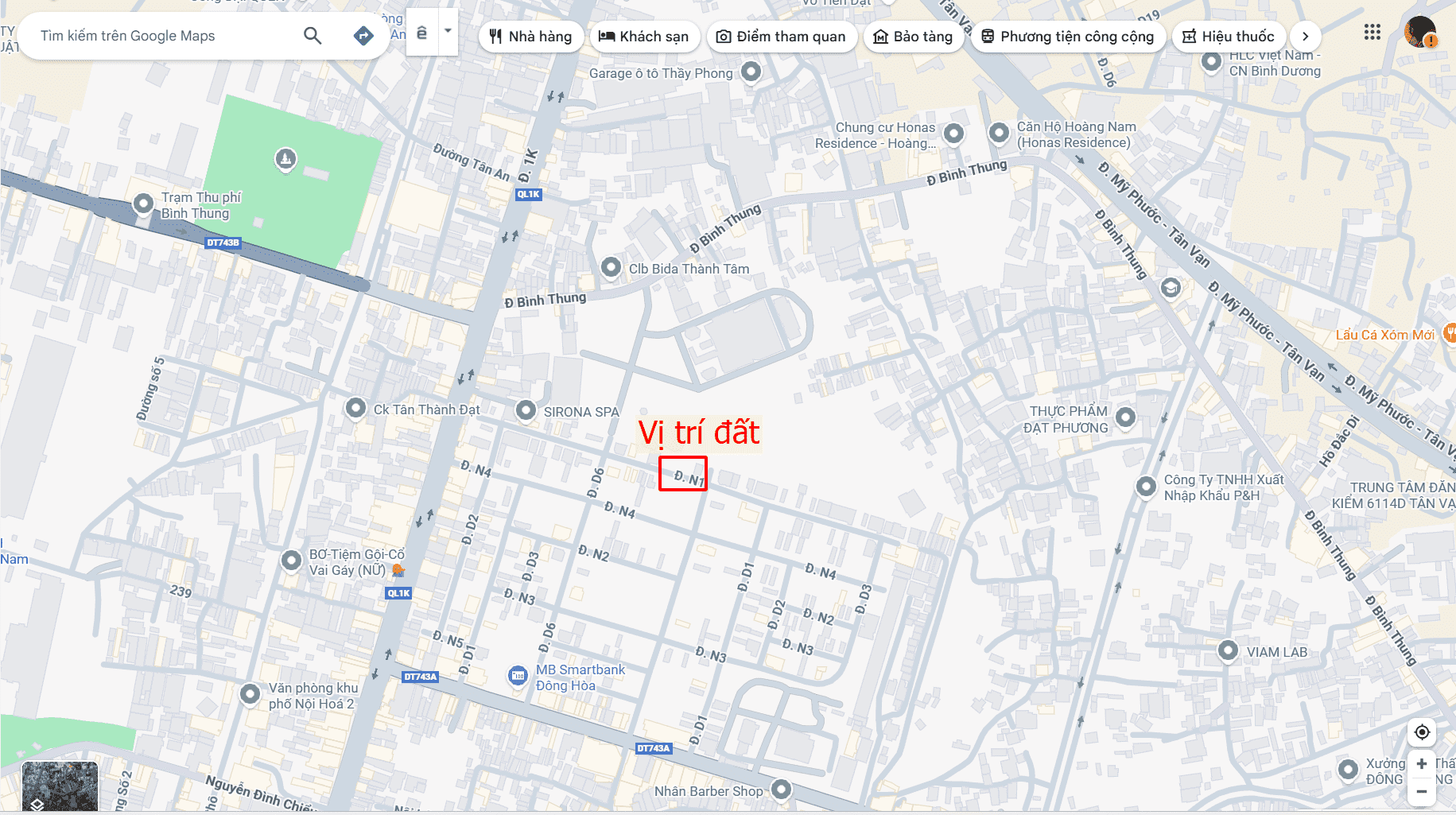1456x815 pixels.
Task: Toggle the satellite layers thumbnail
Action: pos(60,787)
